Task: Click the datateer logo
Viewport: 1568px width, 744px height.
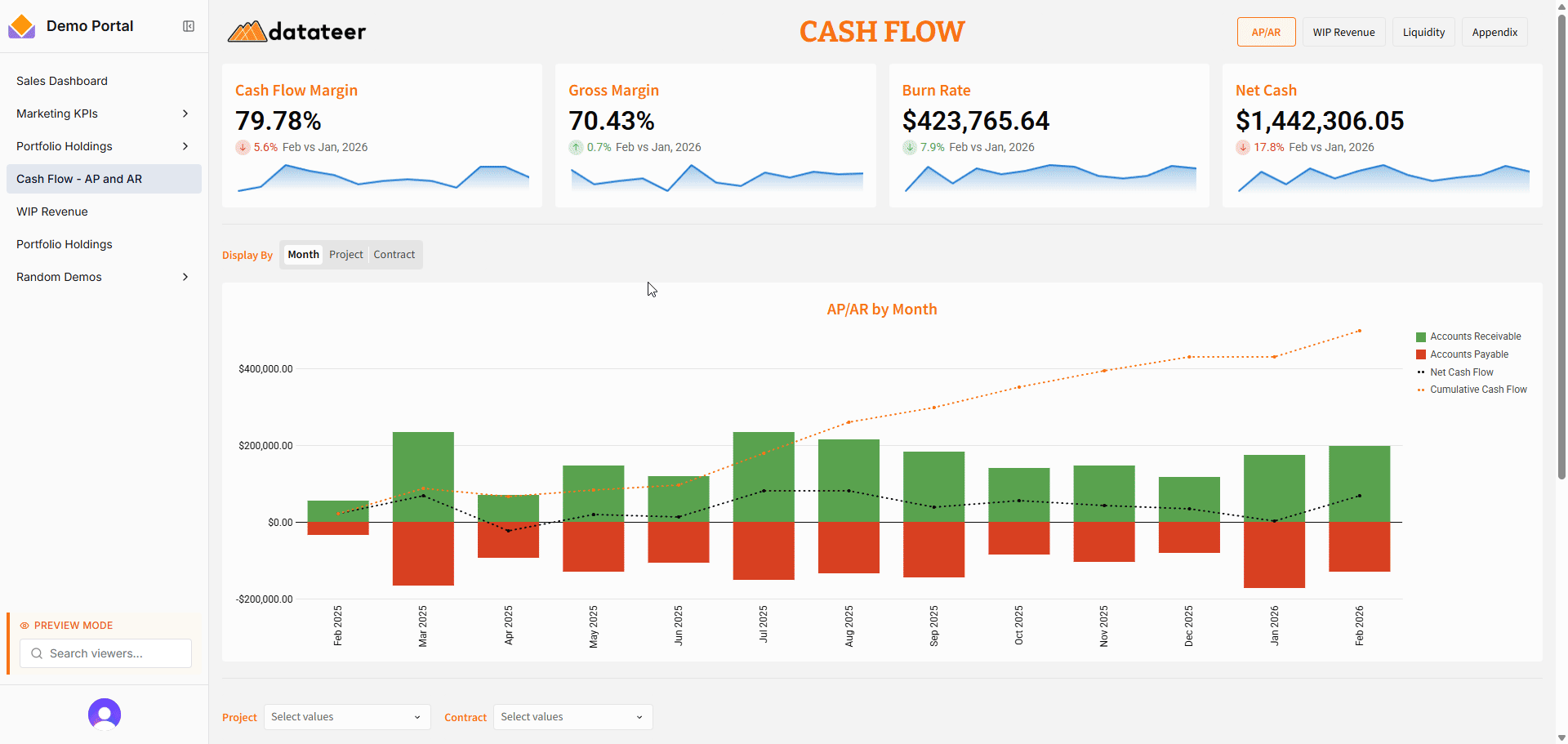Action: coord(296,32)
